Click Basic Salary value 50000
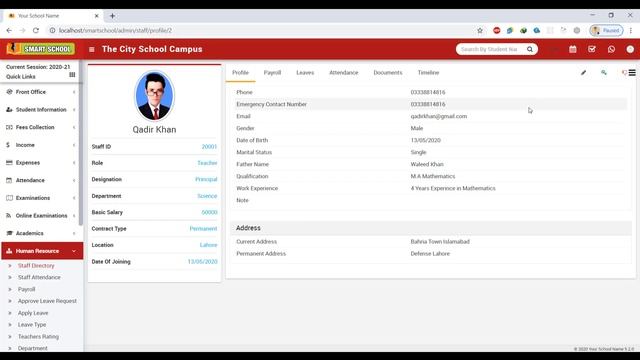 pyautogui.click(x=209, y=213)
